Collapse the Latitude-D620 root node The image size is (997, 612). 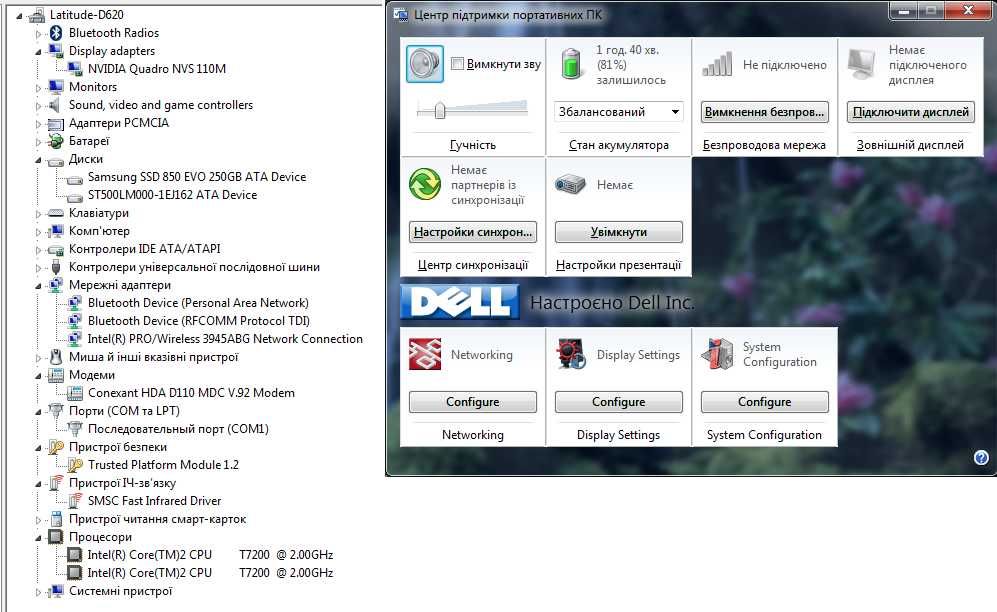pyautogui.click(x=19, y=16)
